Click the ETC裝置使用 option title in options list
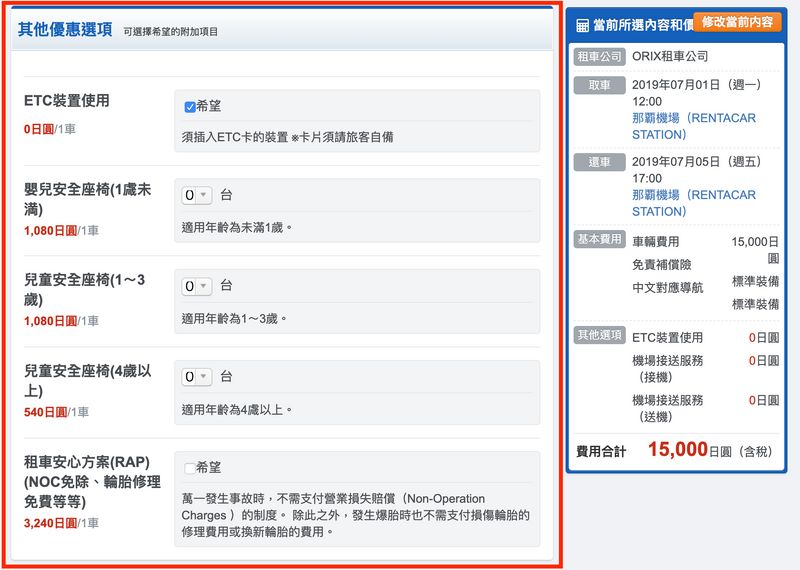Image resolution: width=800 pixels, height=570 pixels. point(67,101)
